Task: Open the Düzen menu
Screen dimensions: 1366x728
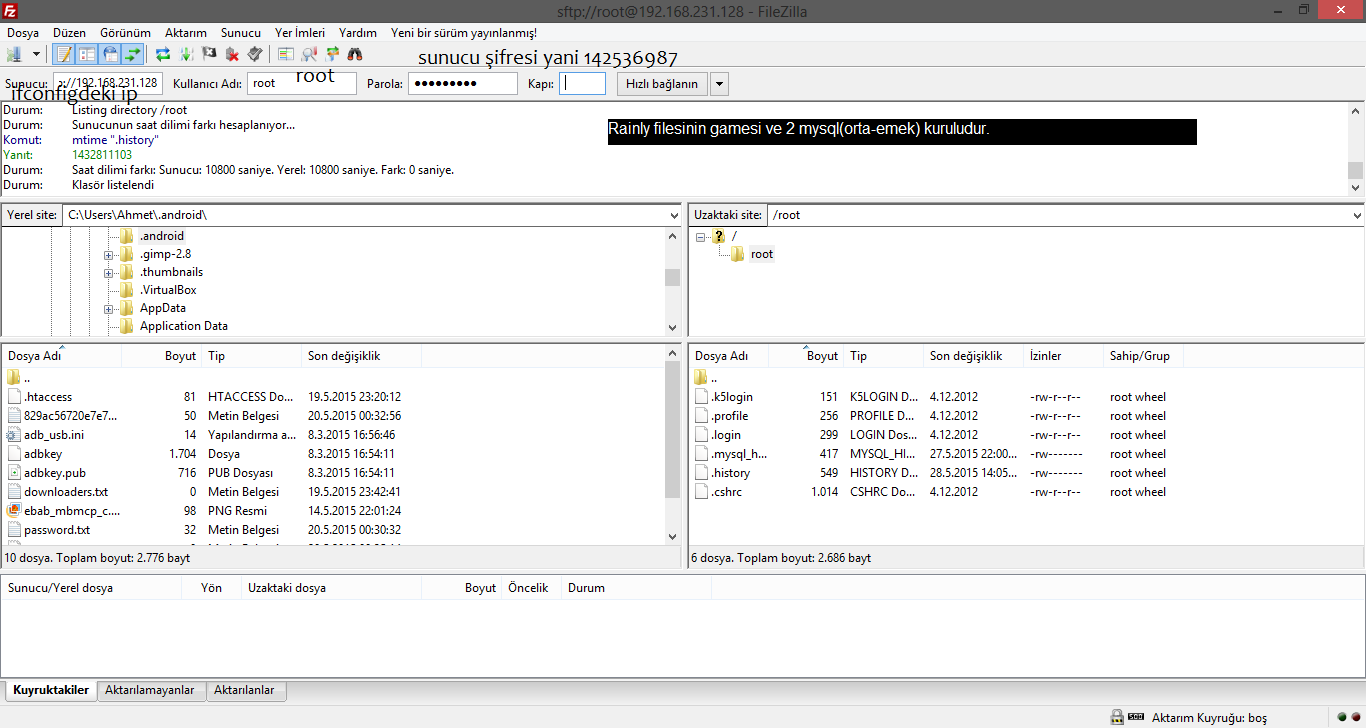Action: 69,33
